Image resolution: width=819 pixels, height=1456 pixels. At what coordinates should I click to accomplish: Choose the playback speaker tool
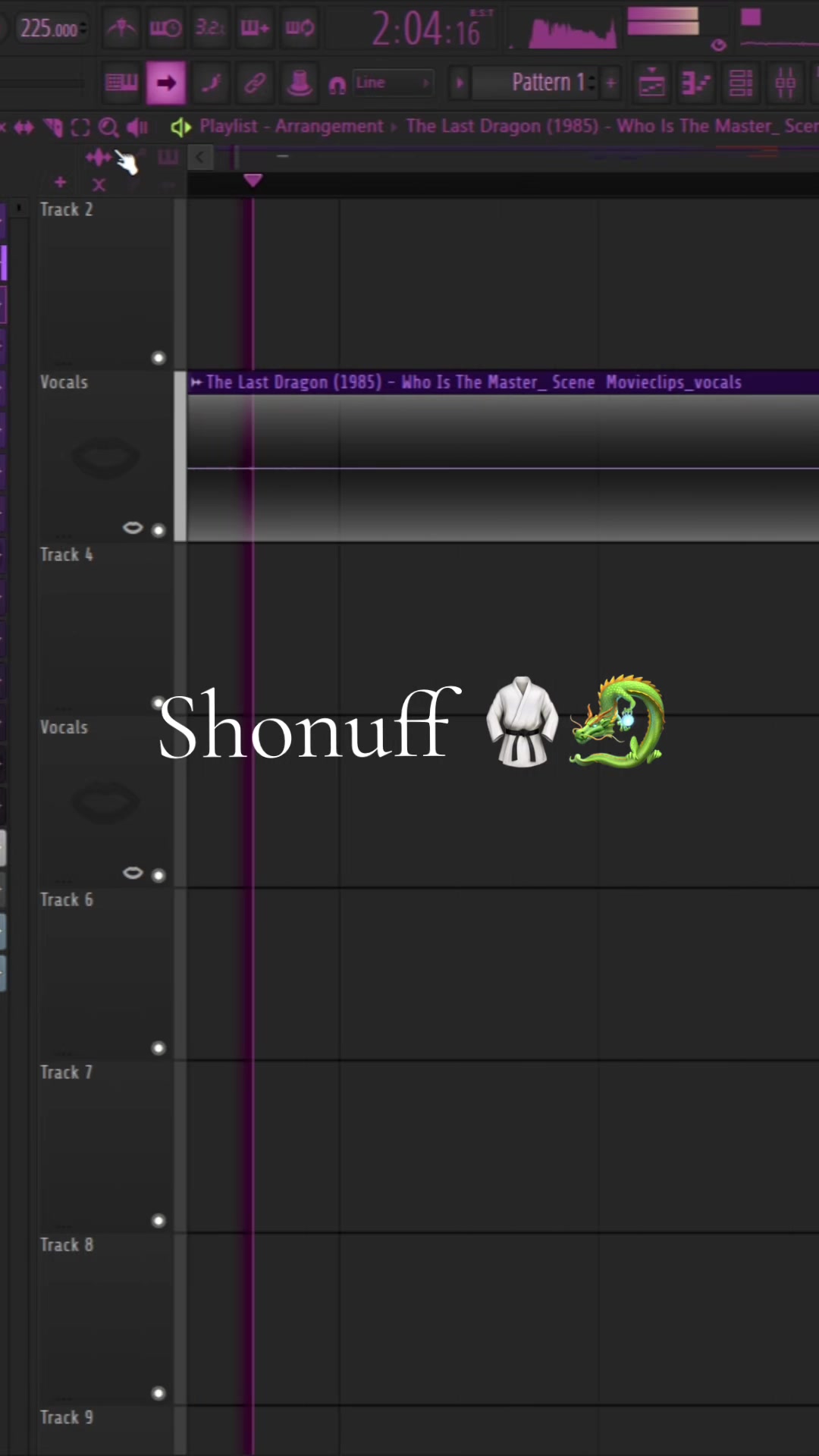136,127
